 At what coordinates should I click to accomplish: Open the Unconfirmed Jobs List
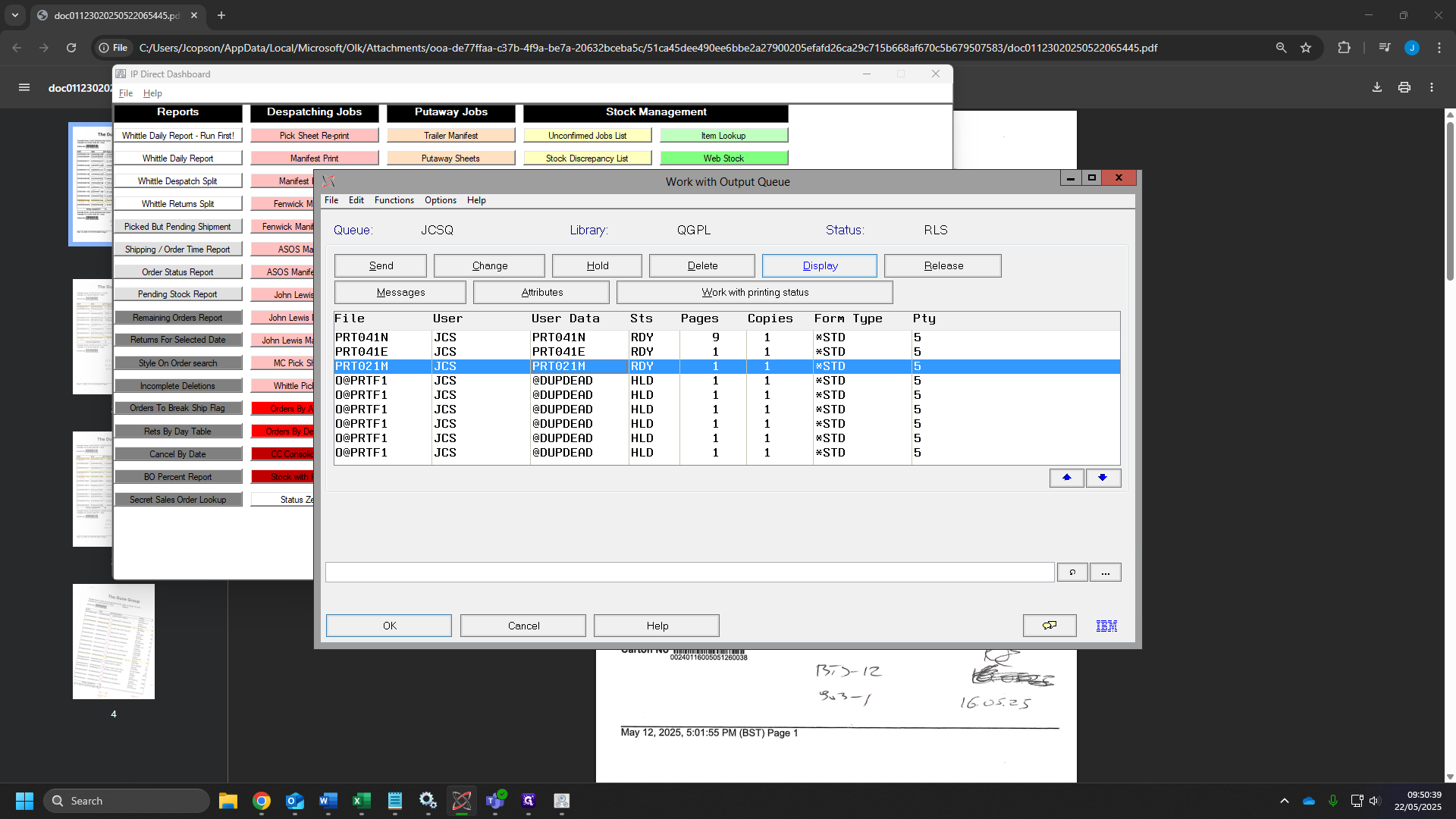(x=588, y=136)
